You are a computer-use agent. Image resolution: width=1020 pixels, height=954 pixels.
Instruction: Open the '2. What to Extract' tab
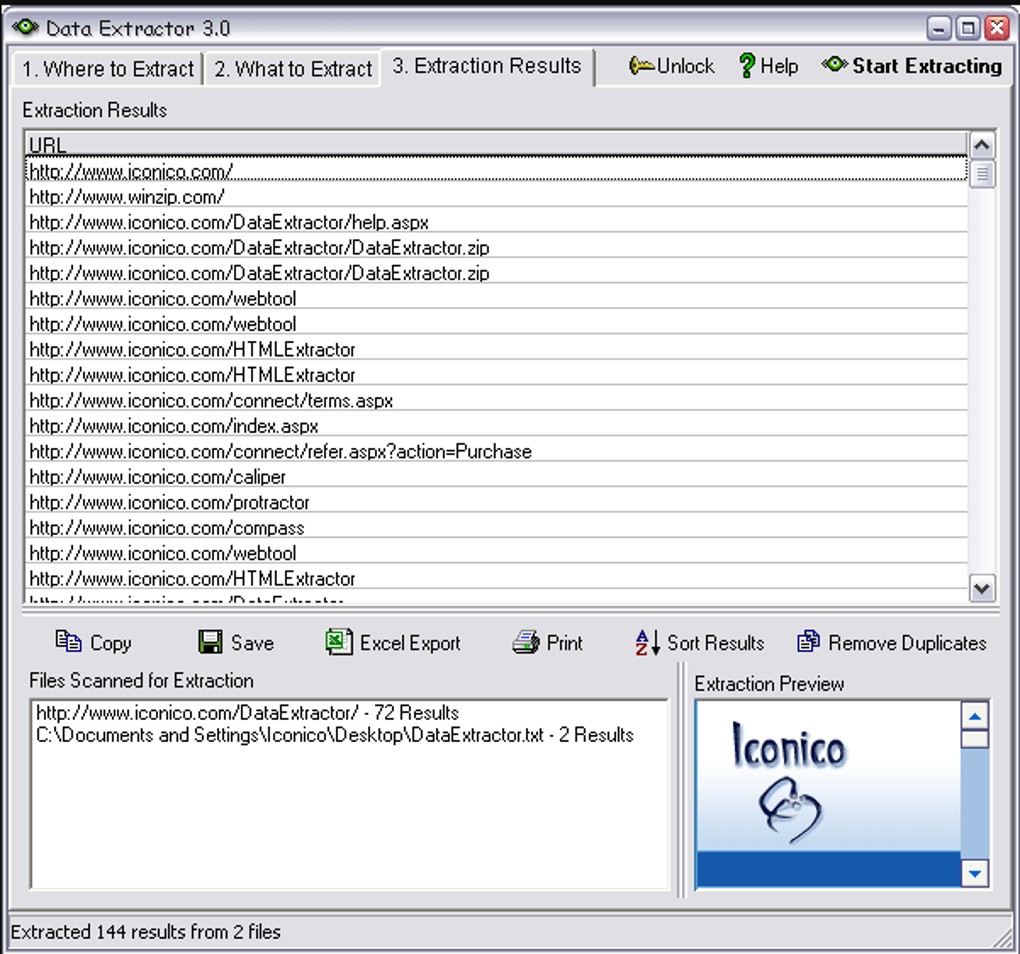pos(293,69)
